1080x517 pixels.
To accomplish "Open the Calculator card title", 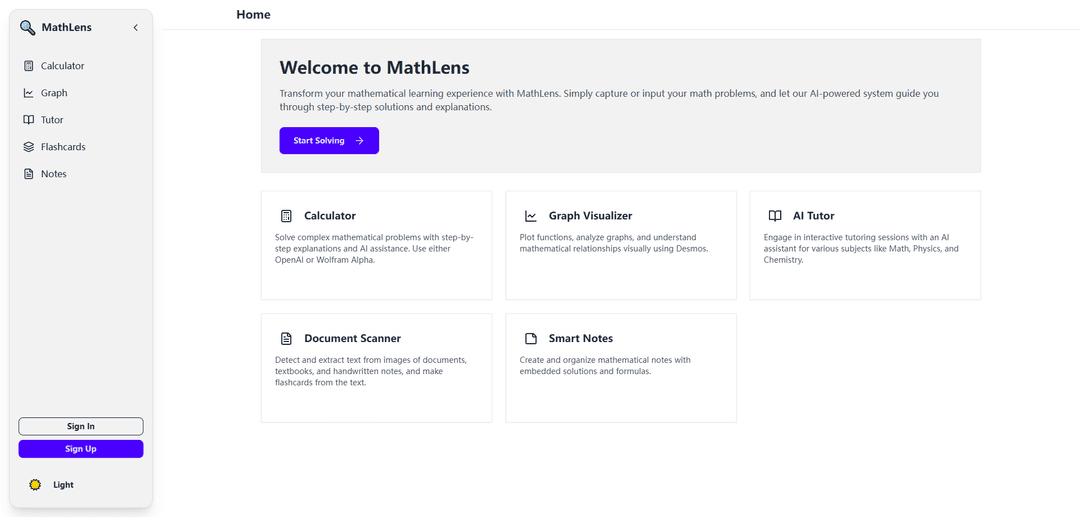I will tap(330, 216).
